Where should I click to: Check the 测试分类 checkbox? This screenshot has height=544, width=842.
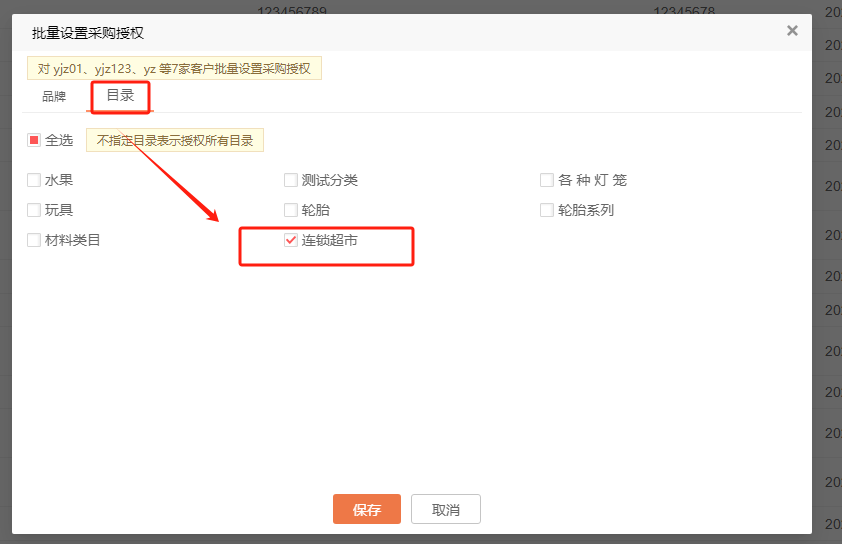click(x=291, y=180)
